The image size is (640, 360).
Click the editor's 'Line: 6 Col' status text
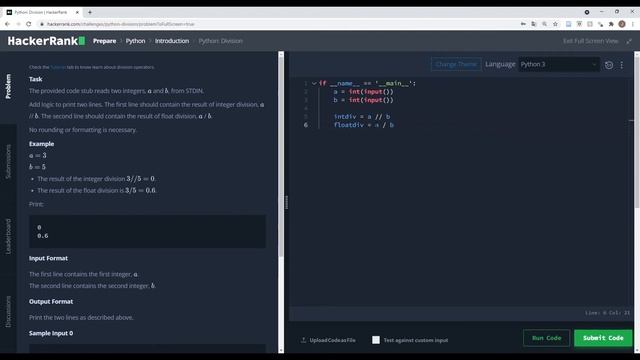pyautogui.click(x=607, y=313)
